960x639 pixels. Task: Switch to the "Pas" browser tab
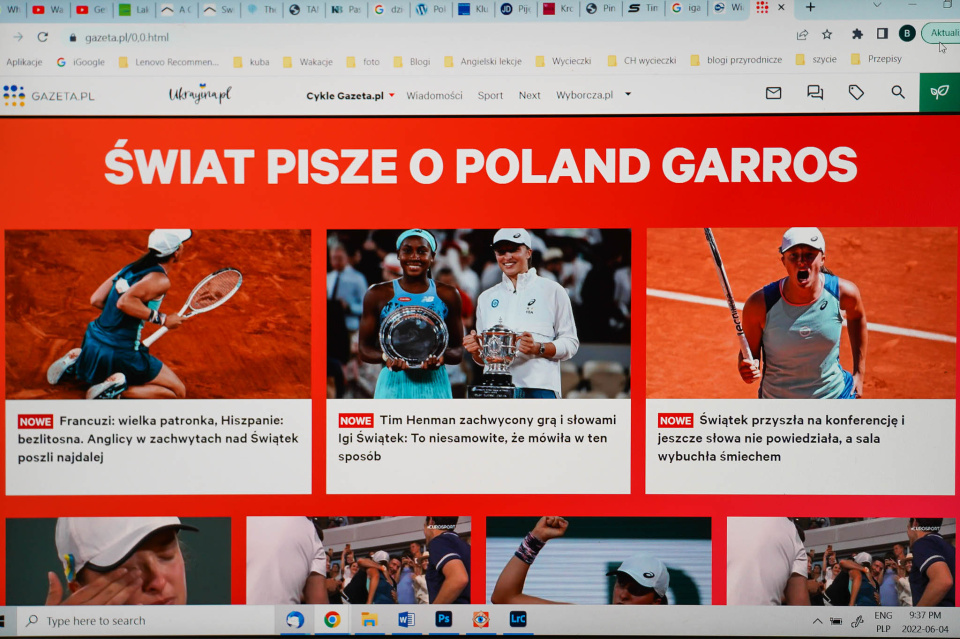[346, 10]
